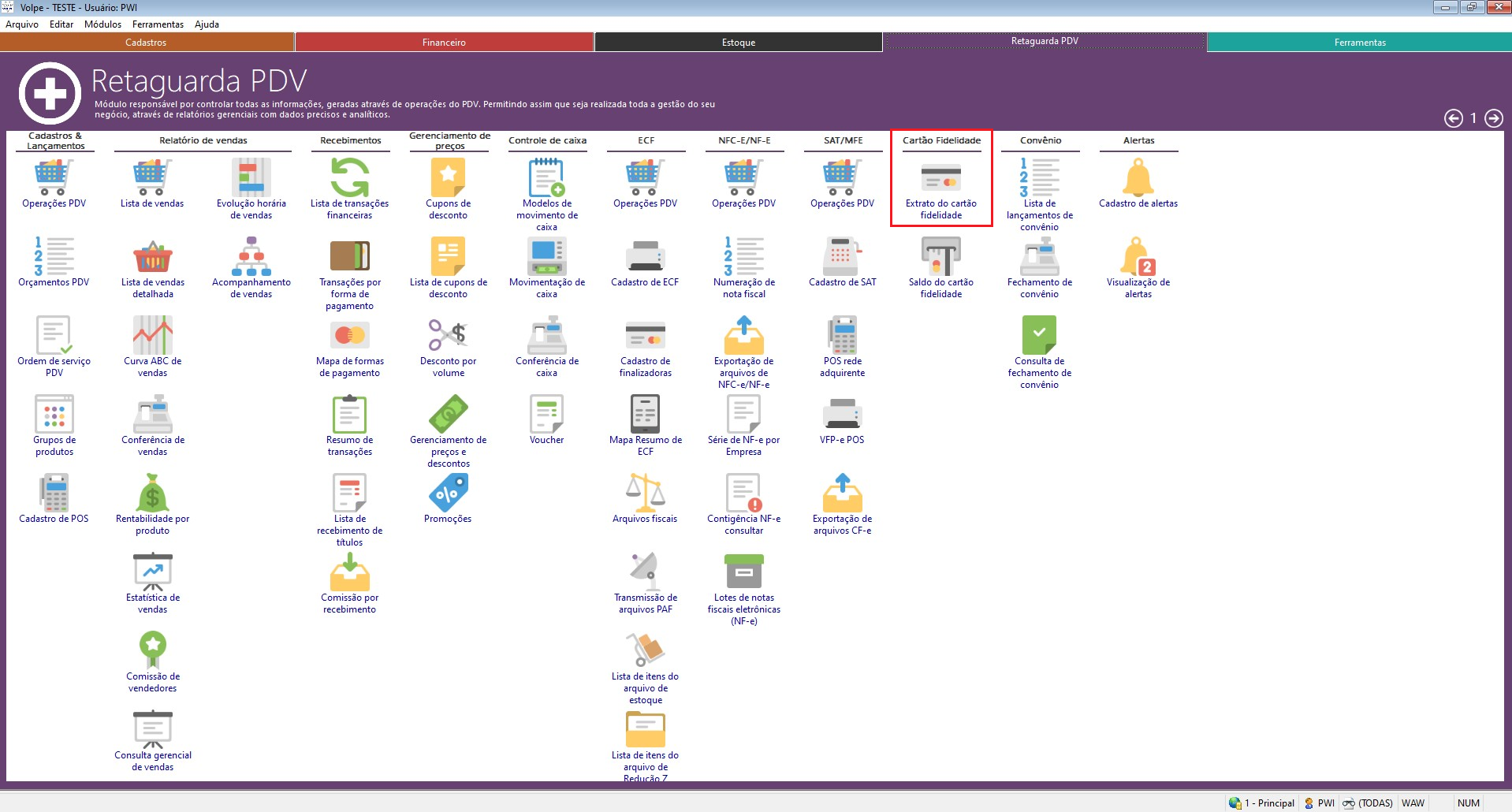Open Exportação de arquivos CF-e

click(x=842, y=494)
